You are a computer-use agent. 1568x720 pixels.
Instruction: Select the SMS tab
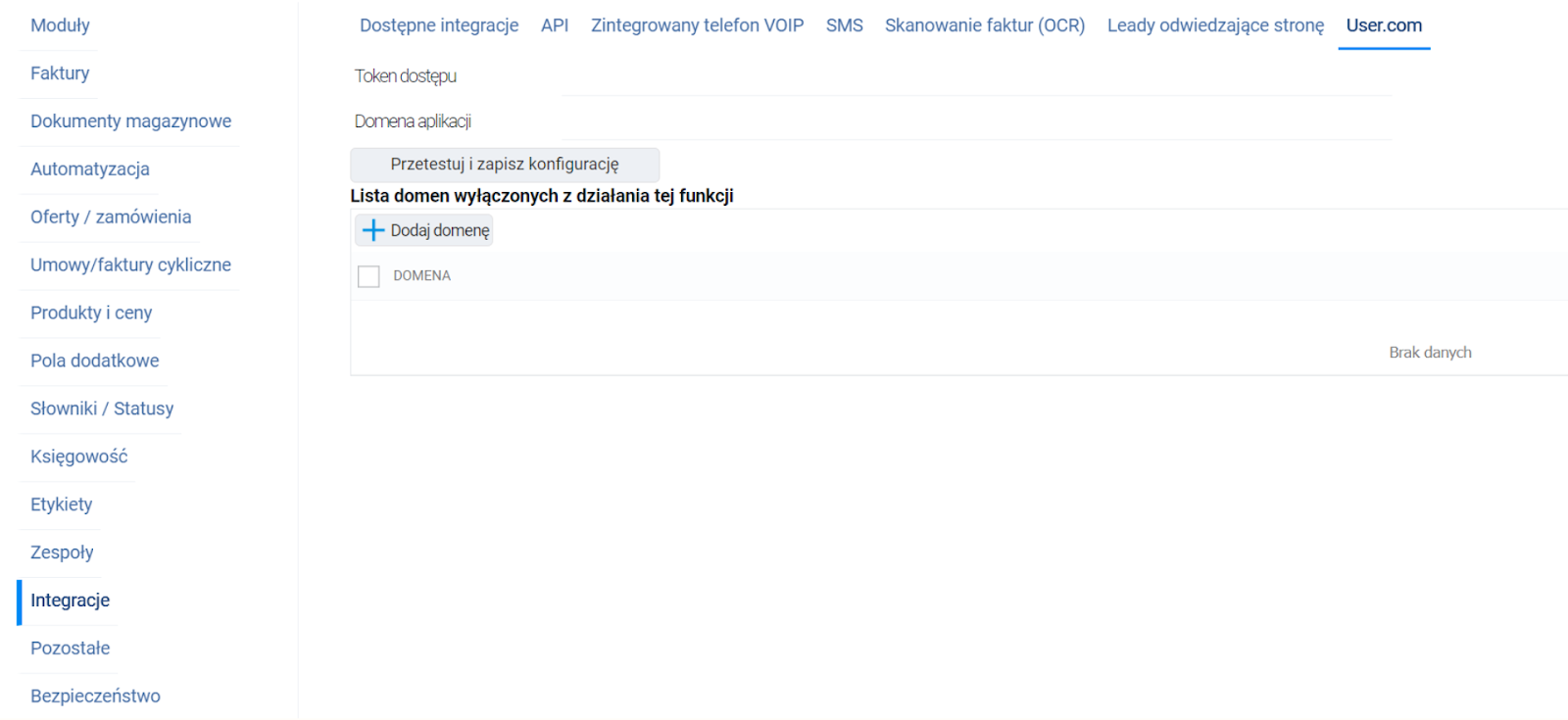pyautogui.click(x=845, y=25)
